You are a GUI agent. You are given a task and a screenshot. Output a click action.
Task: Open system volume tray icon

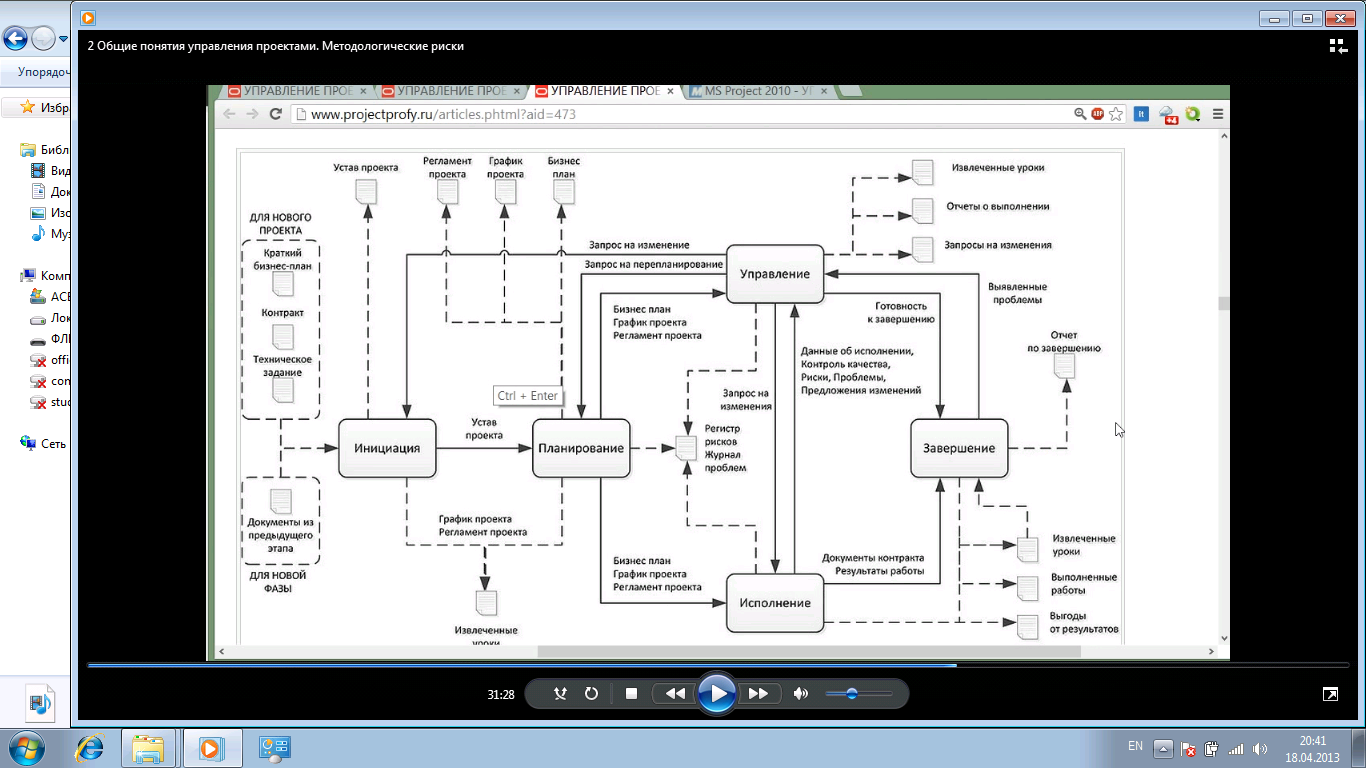pos(1260,749)
